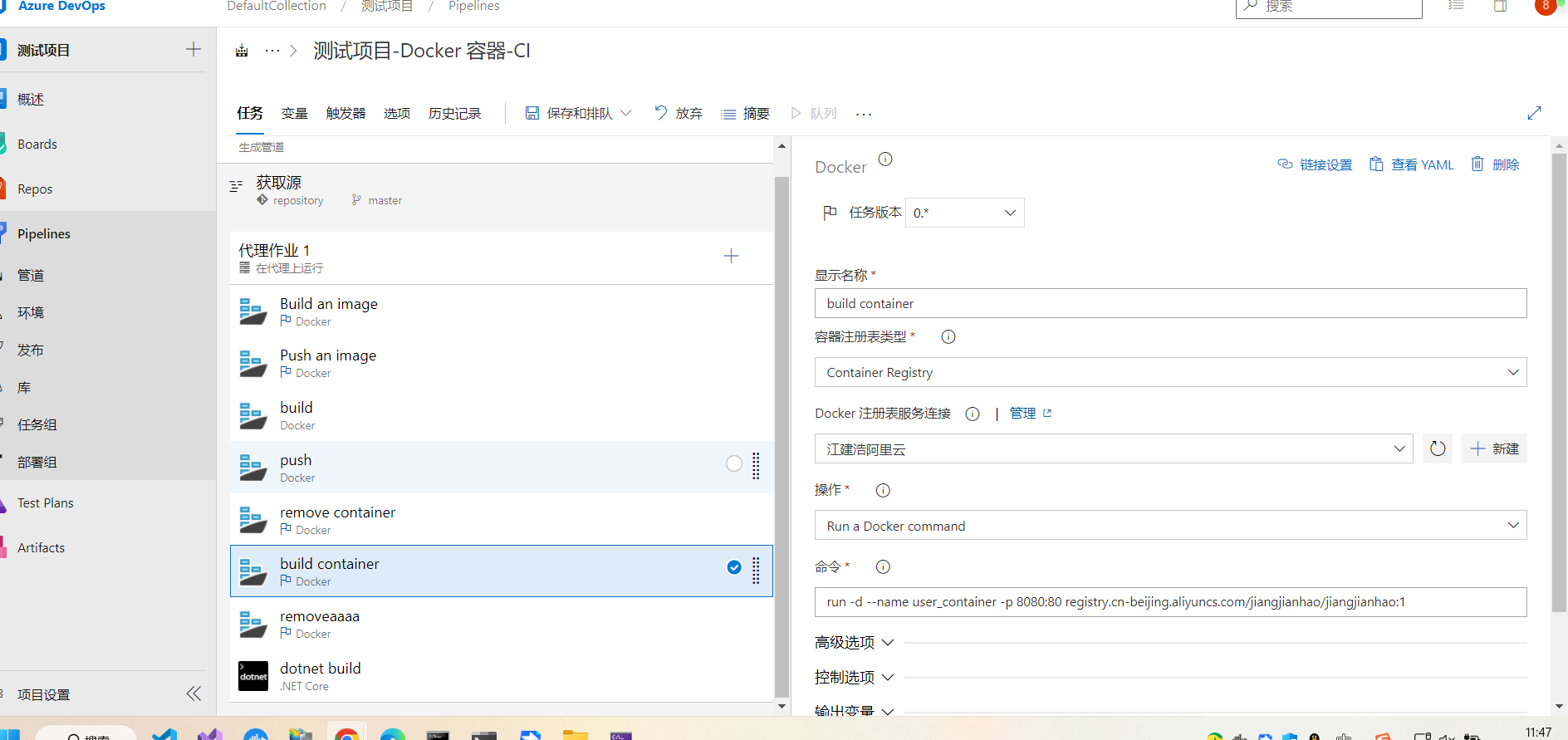Open Visual Studio Code from the taskbar
The width and height of the screenshot is (1568, 740).
click(164, 734)
